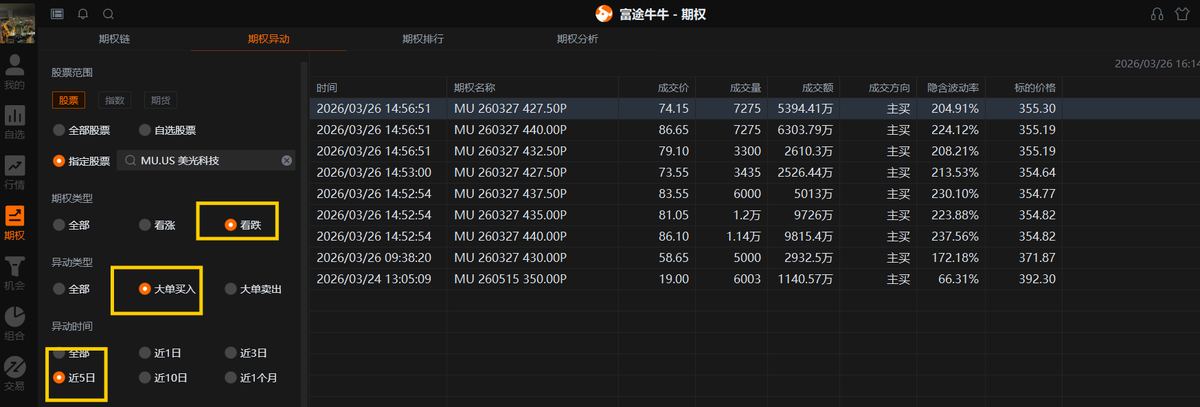Open the 机会 opportunities sidebar icon
This screenshot has height=407, width=1200.
(x=15, y=274)
